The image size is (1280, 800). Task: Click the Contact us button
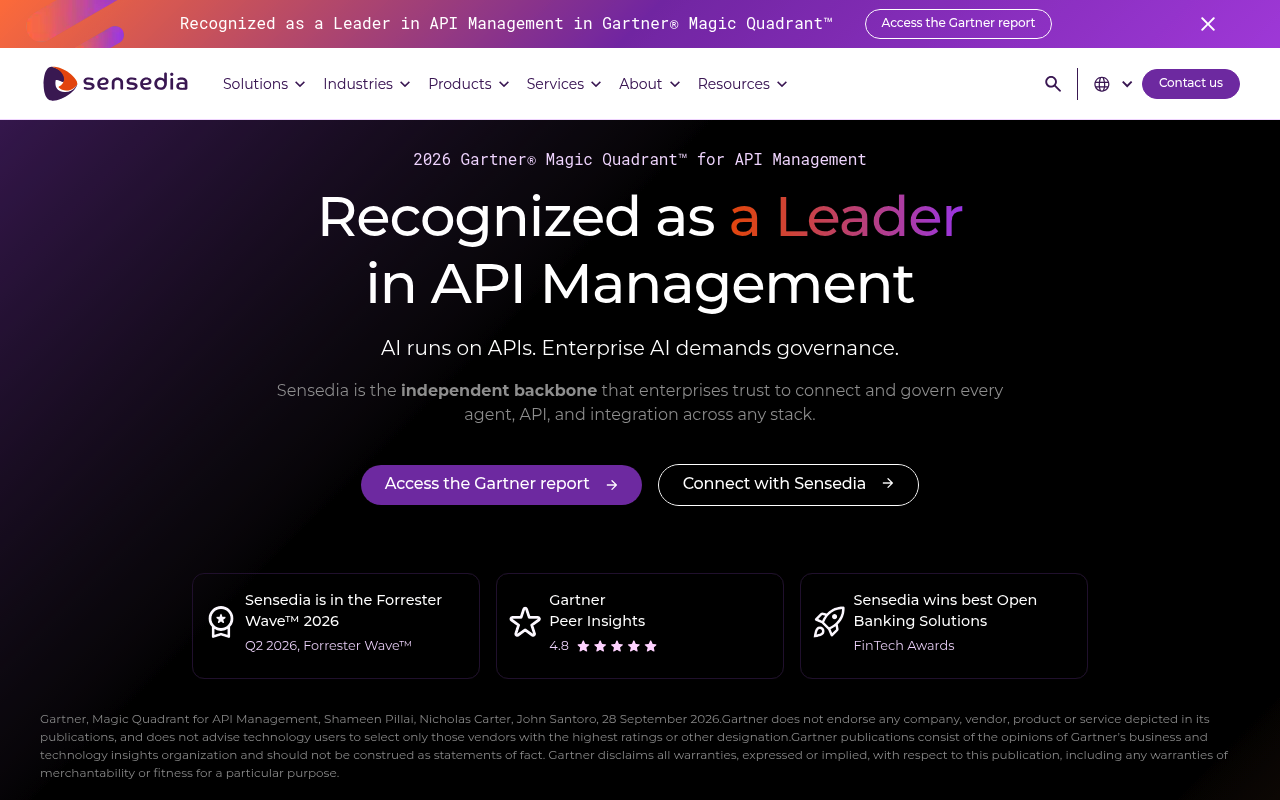pos(1191,84)
